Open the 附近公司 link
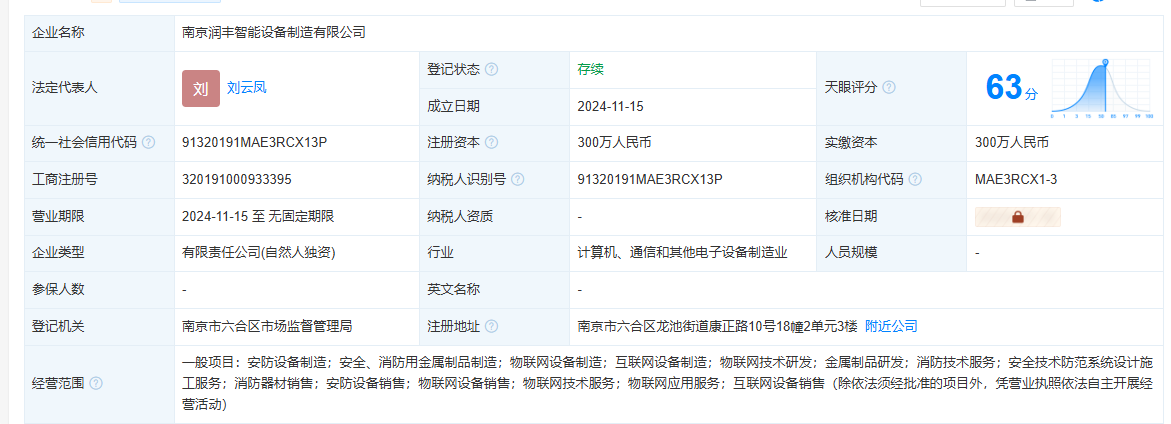Viewport: 1171px width, 424px height. (x=891, y=326)
